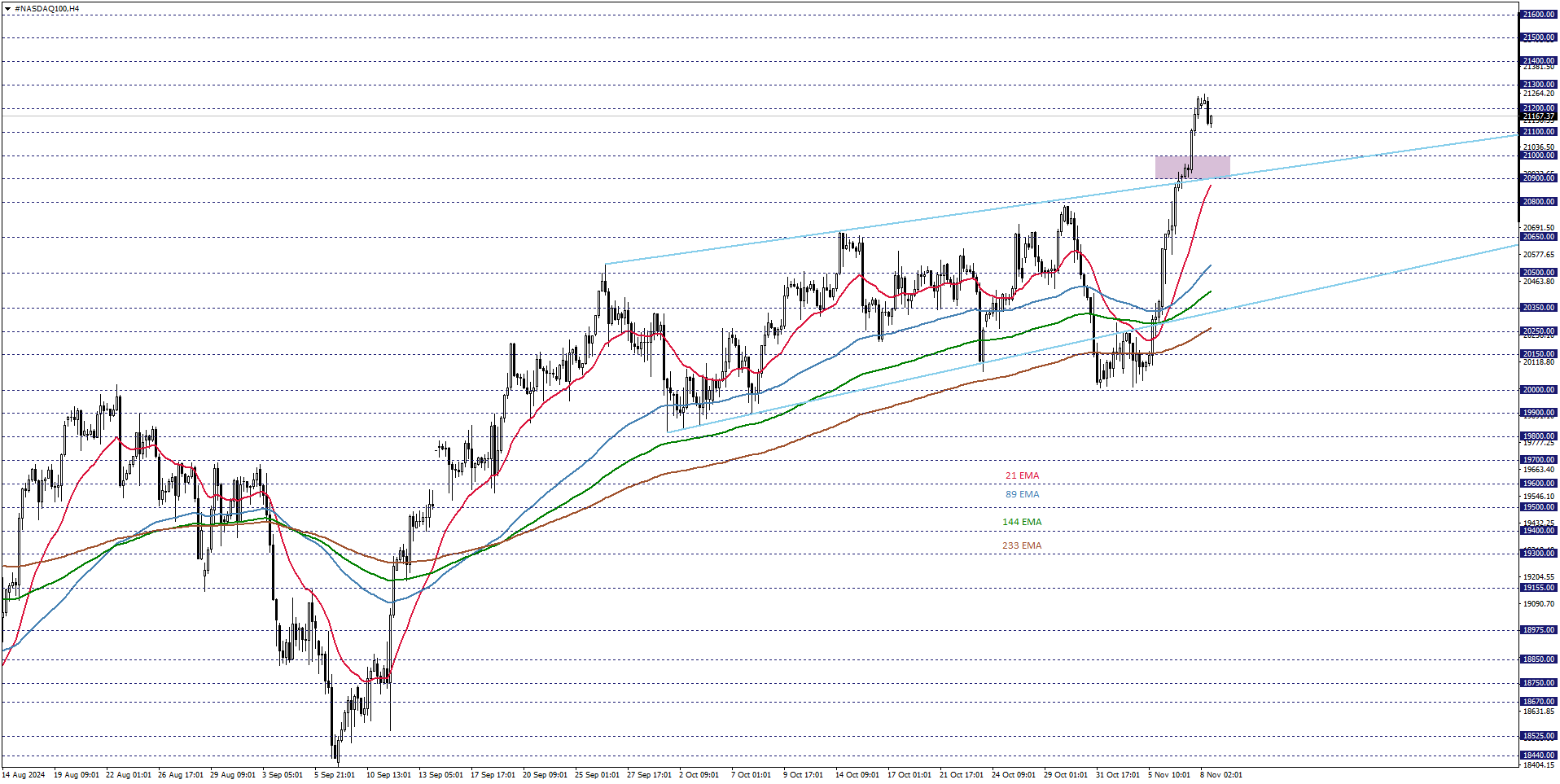Click the 2 Oct 09:01 time label

coord(699,775)
